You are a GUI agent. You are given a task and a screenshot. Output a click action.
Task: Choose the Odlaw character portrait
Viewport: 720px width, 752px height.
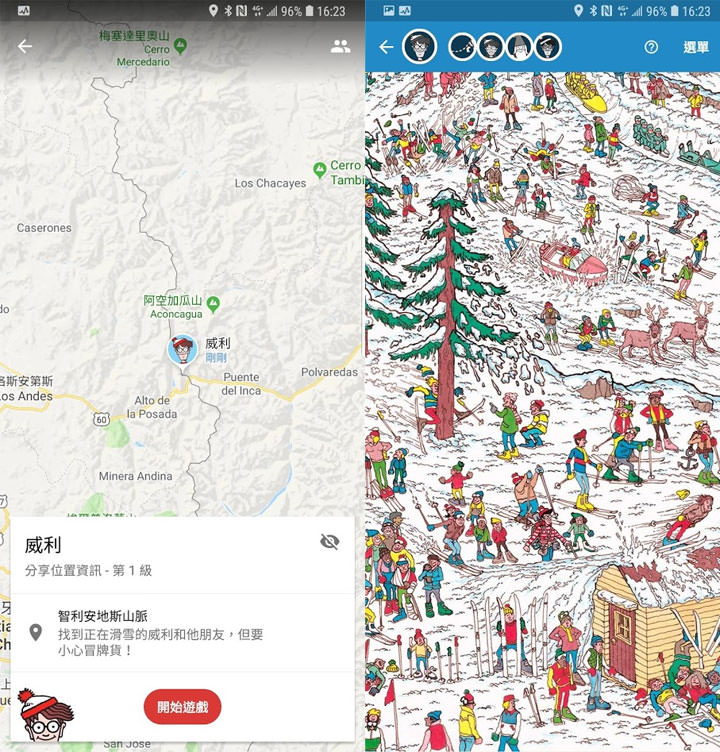pyautogui.click(x=548, y=47)
